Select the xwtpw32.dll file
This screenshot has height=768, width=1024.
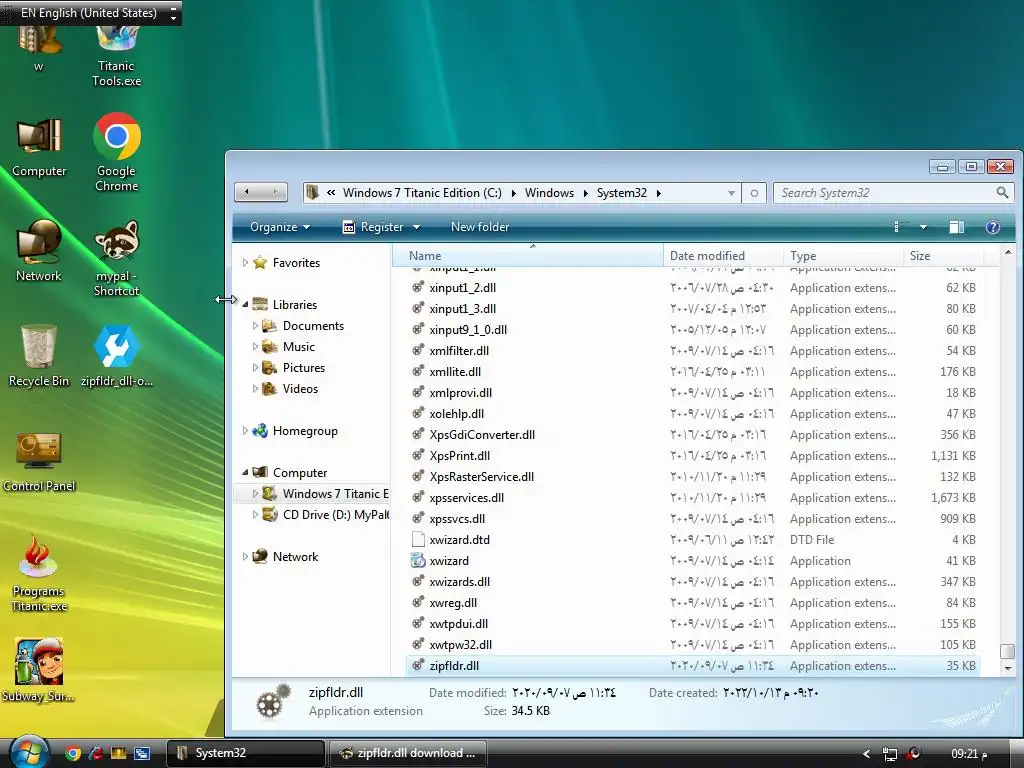tap(460, 645)
